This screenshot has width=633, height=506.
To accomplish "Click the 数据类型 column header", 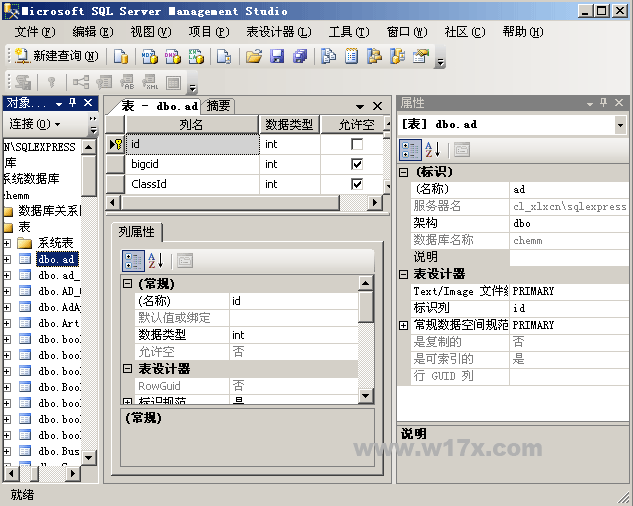I will (289, 125).
